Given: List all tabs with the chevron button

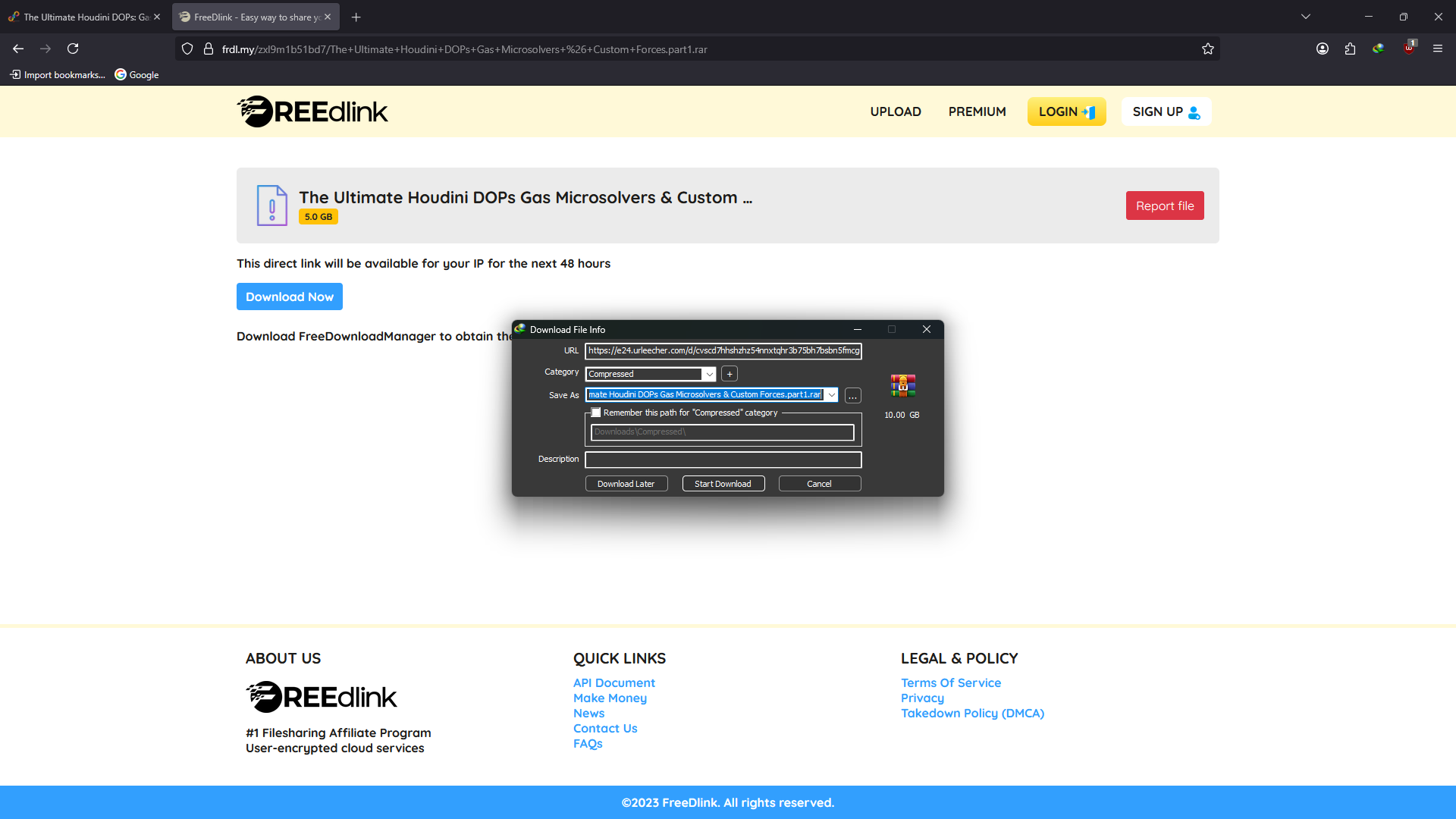Looking at the screenshot, I should point(1306,17).
